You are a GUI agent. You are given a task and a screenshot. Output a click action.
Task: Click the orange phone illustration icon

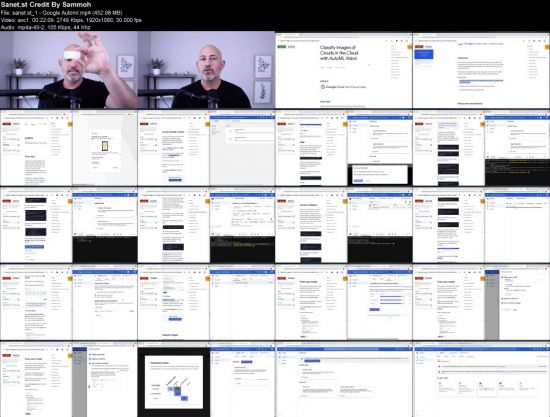[105, 146]
